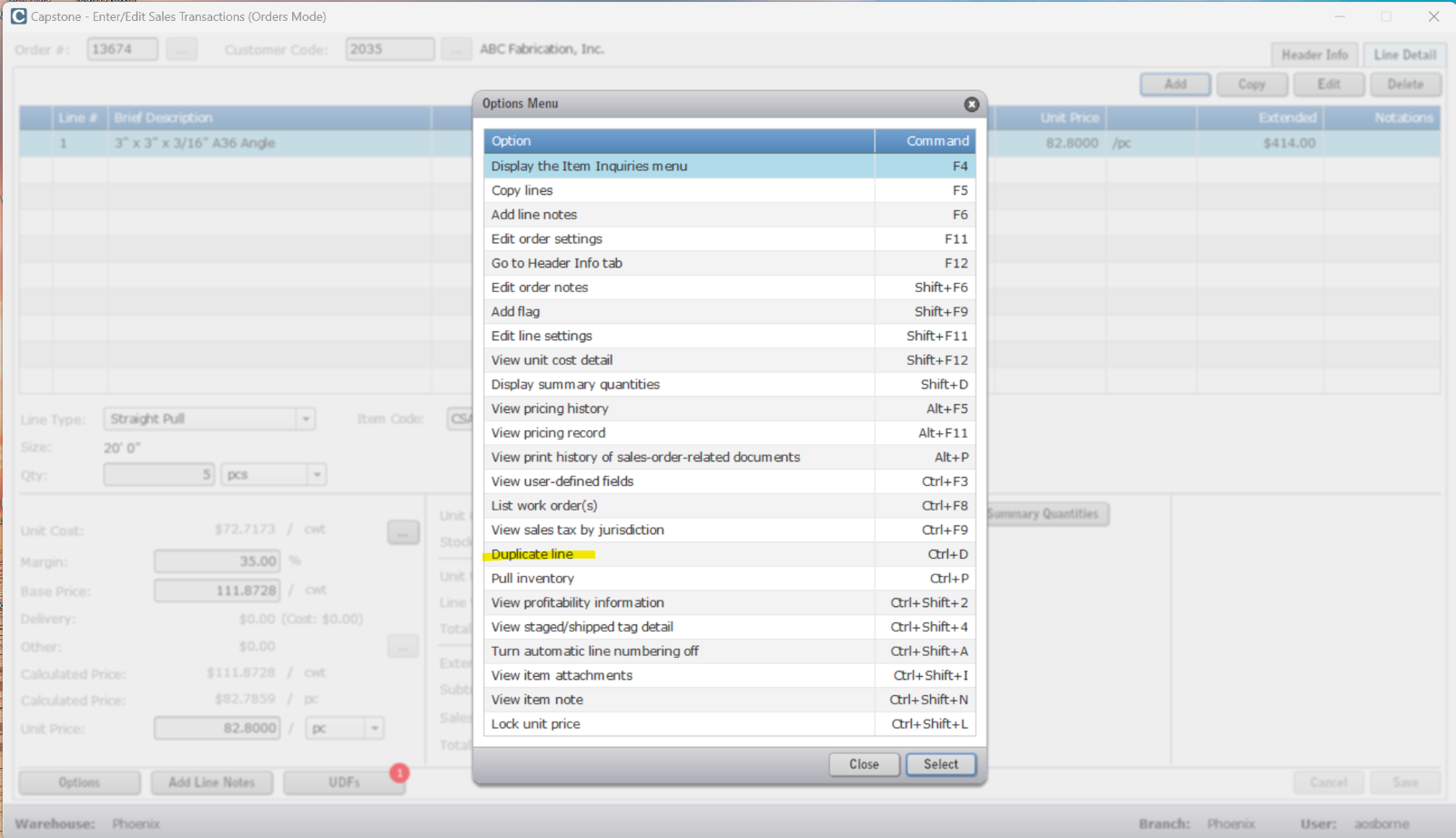Viewport: 1456px width, 838px height.
Task: Click the Margin input field
Action: pos(217,562)
